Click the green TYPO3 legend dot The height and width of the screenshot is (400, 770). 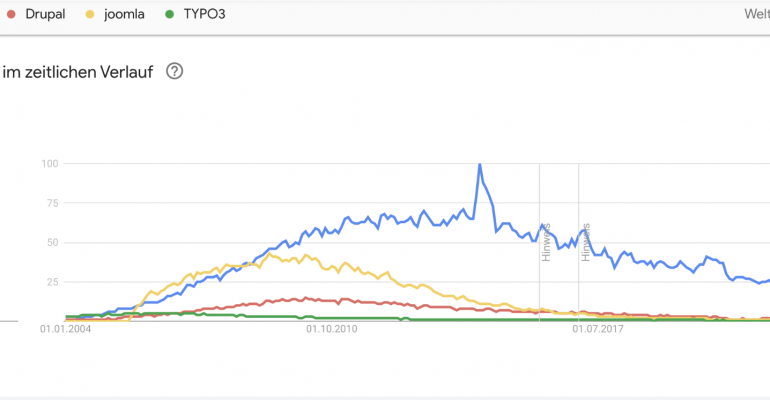coord(169,14)
